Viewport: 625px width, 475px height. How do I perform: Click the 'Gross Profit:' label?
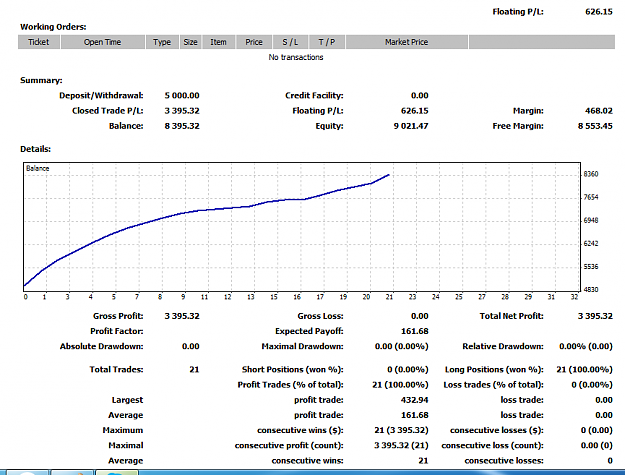point(118,316)
